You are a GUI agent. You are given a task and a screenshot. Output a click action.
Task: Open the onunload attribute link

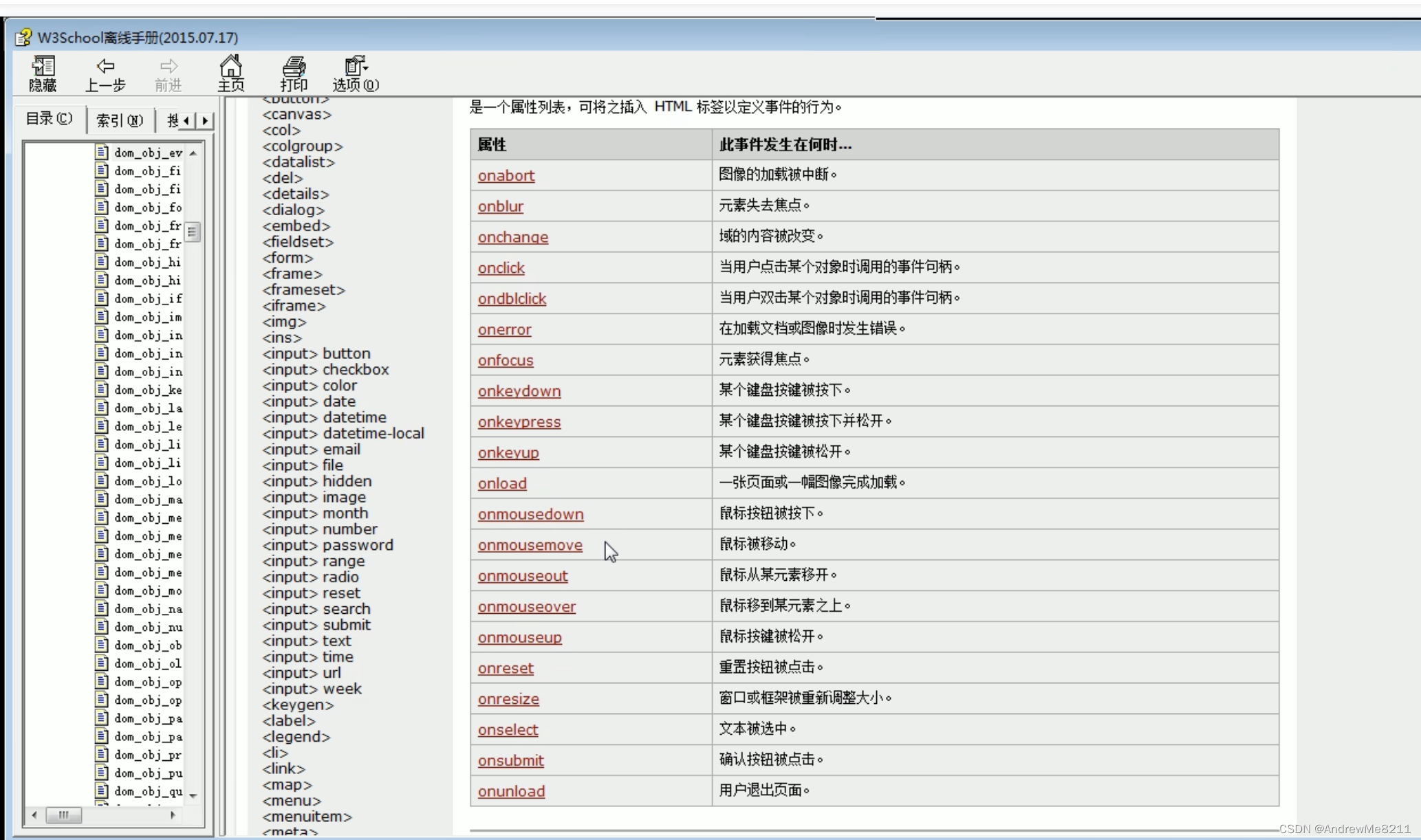tap(511, 791)
